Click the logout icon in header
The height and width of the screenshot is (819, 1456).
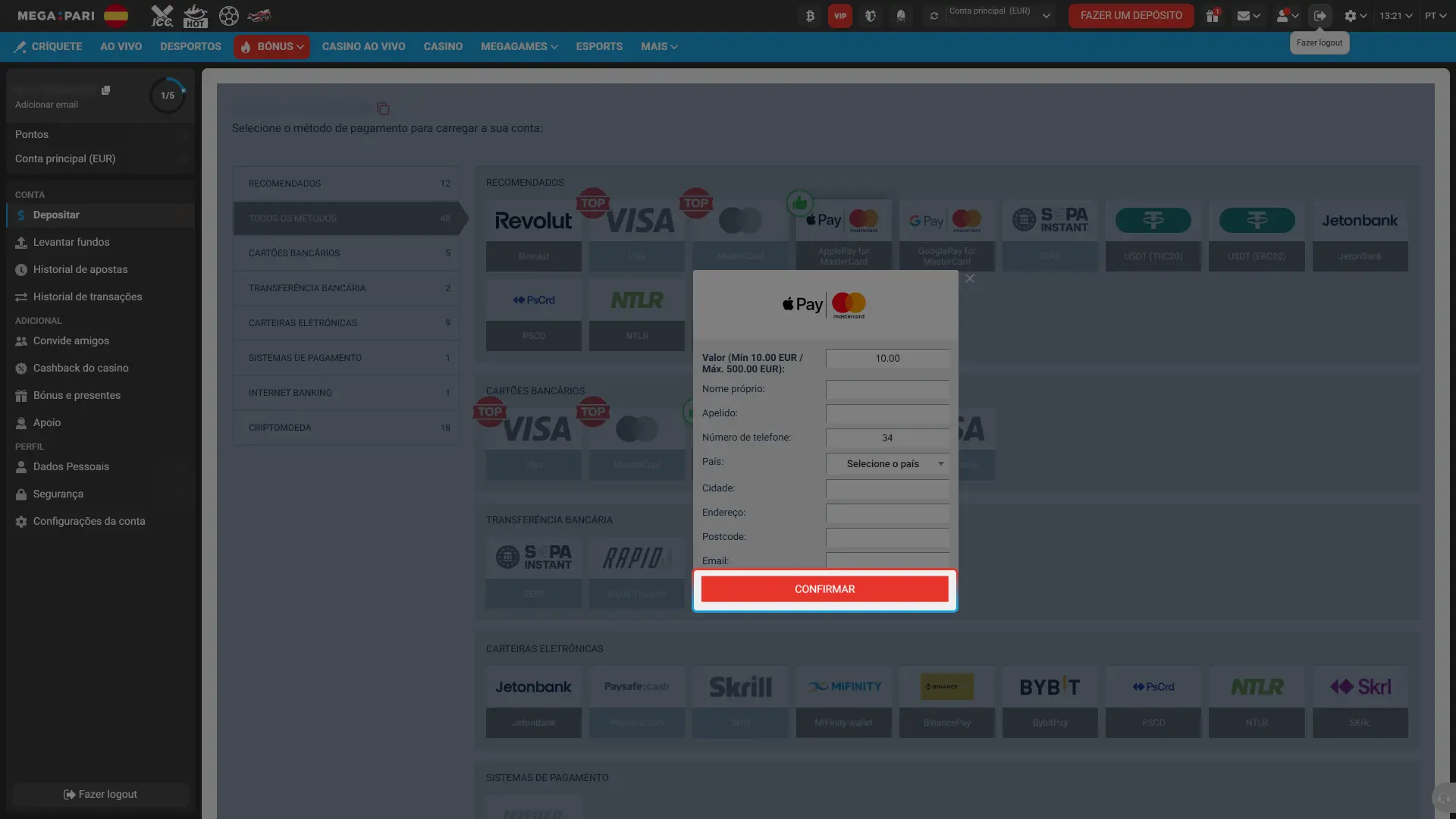[1320, 16]
